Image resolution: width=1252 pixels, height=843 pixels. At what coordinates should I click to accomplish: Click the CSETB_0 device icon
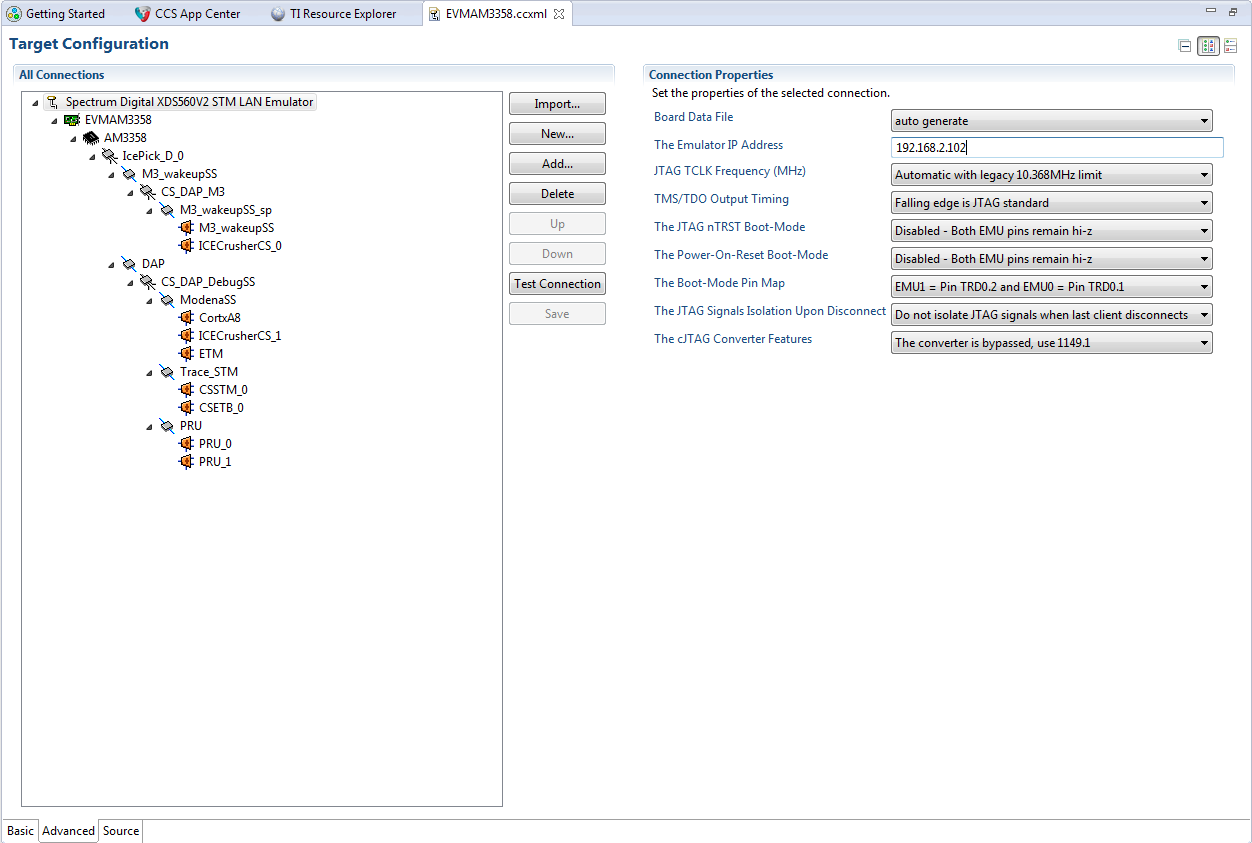(186, 408)
